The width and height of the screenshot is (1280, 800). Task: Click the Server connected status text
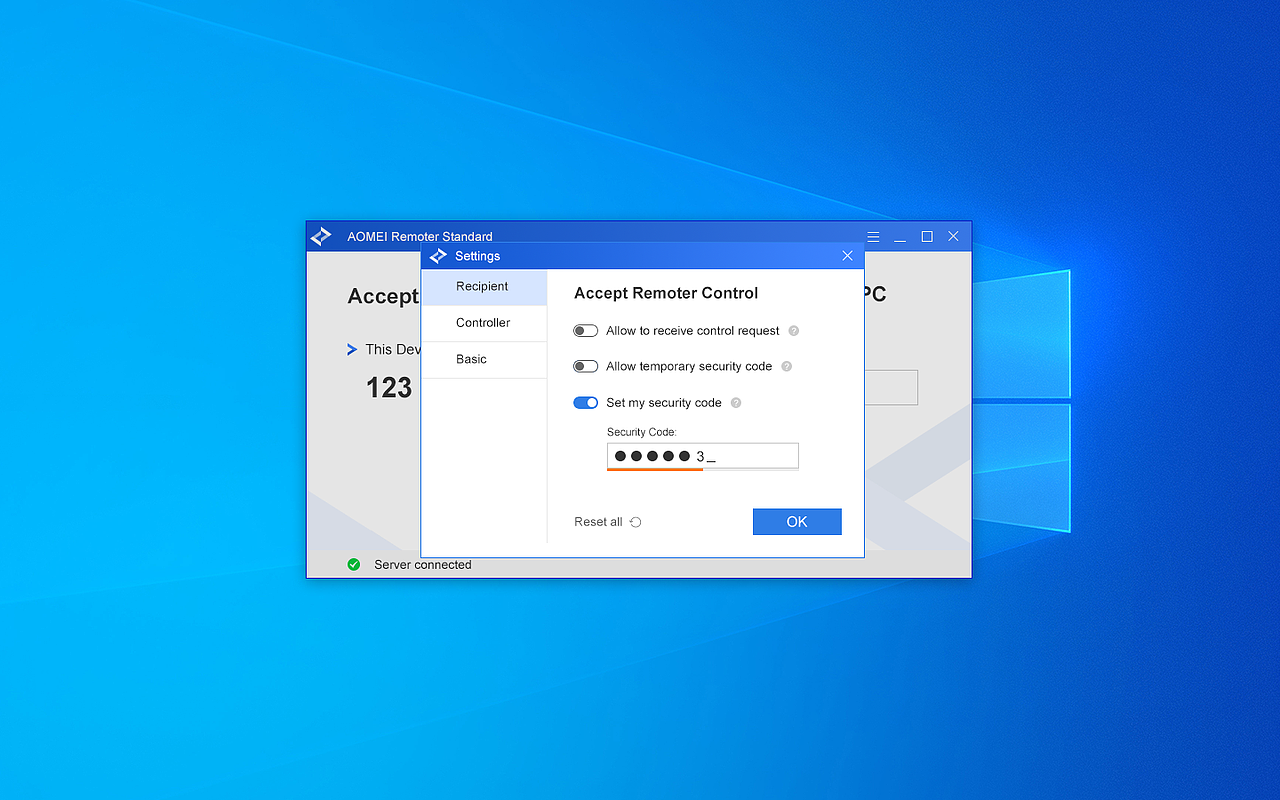pos(423,565)
